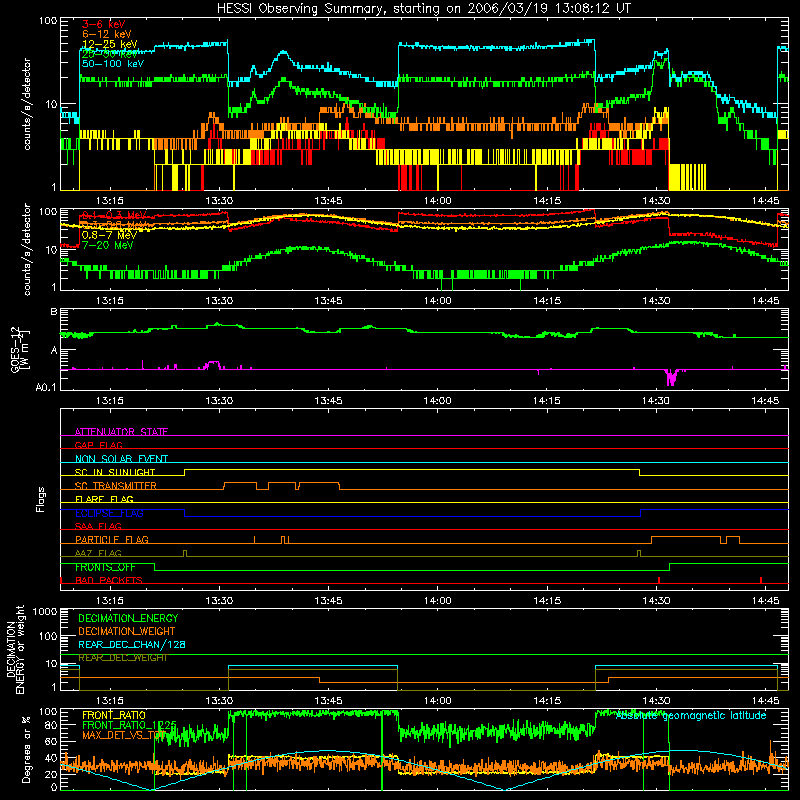
Task: Click the 14:45 time label of the keV panel
Action: coord(765,201)
